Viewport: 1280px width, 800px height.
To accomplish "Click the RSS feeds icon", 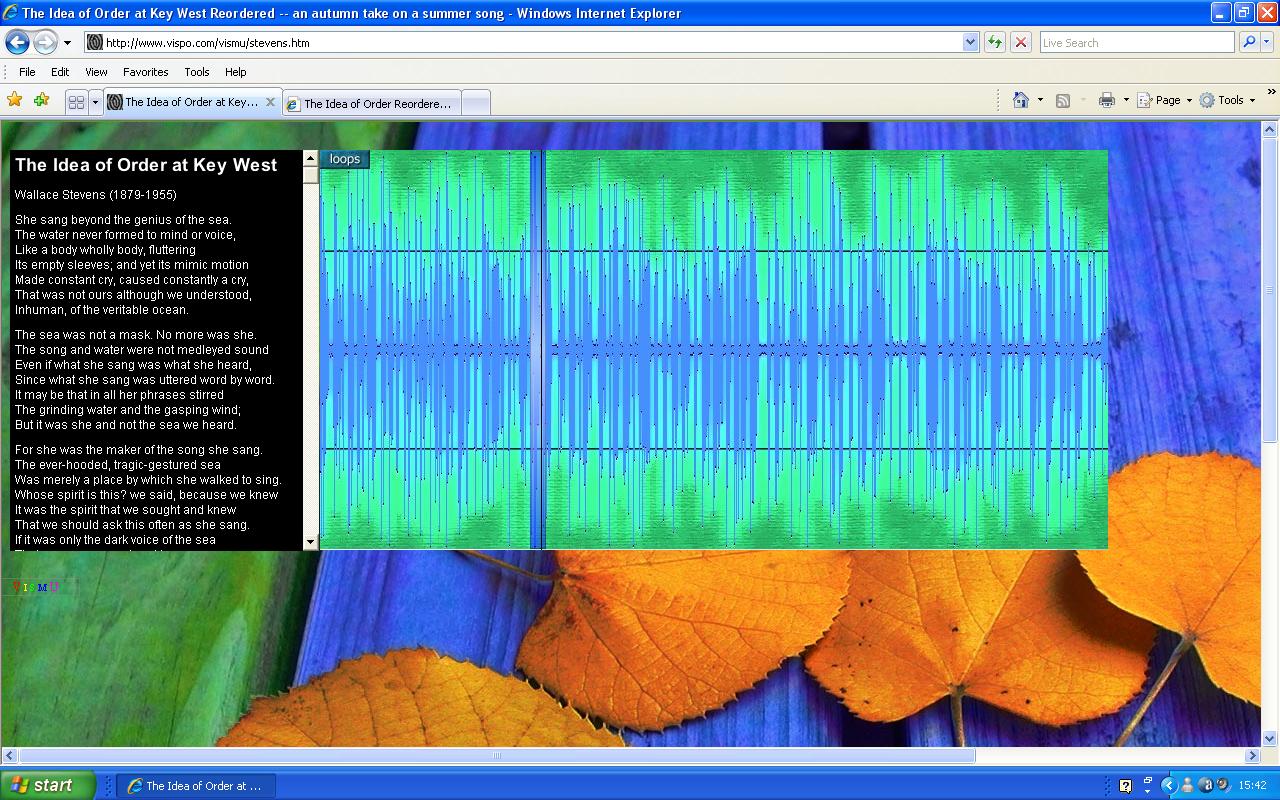I will click(1063, 100).
